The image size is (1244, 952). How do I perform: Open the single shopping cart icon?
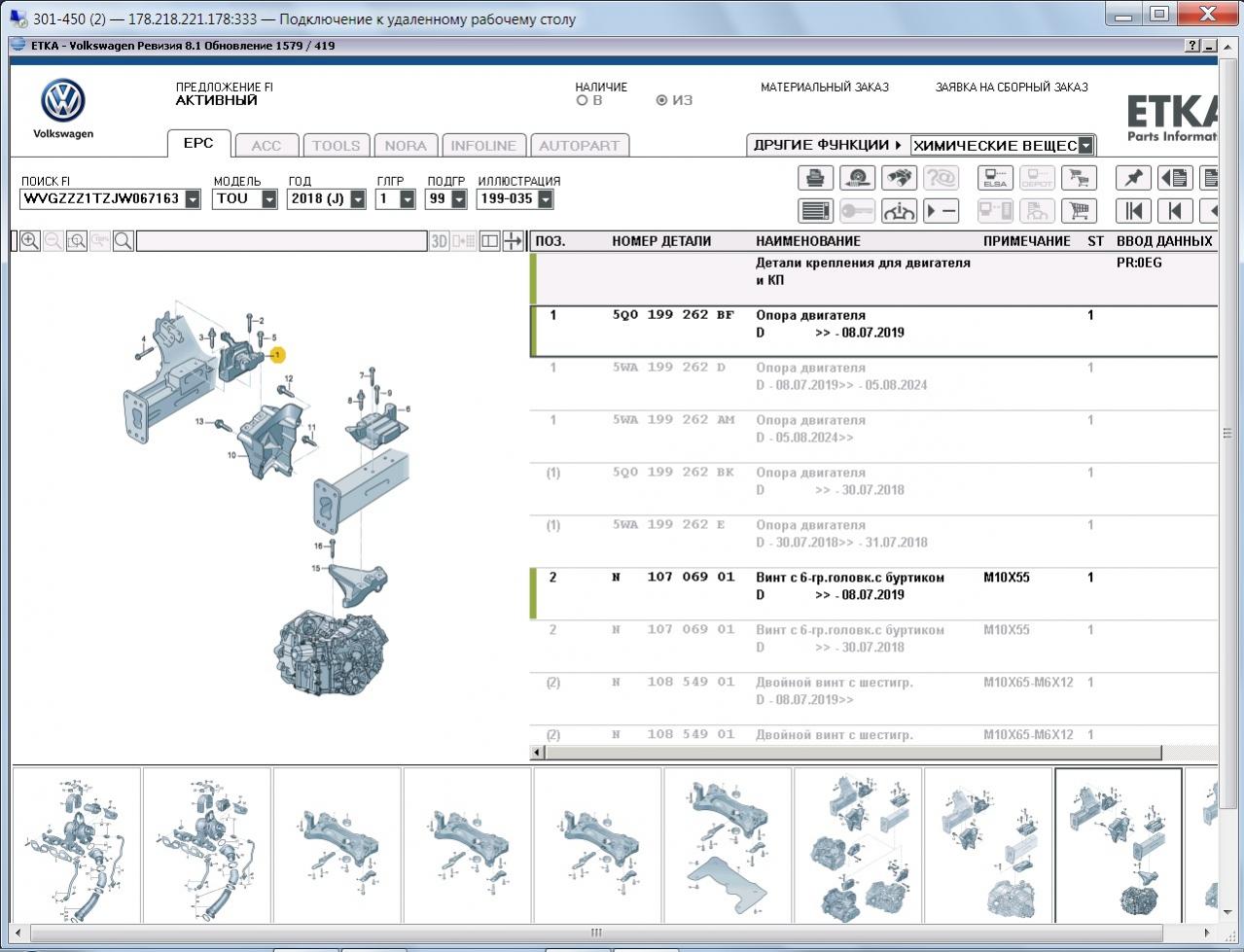click(1078, 211)
